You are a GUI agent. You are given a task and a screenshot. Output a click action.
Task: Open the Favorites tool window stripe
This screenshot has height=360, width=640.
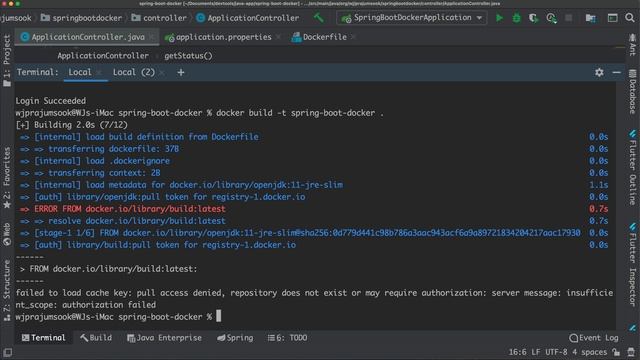7,178
